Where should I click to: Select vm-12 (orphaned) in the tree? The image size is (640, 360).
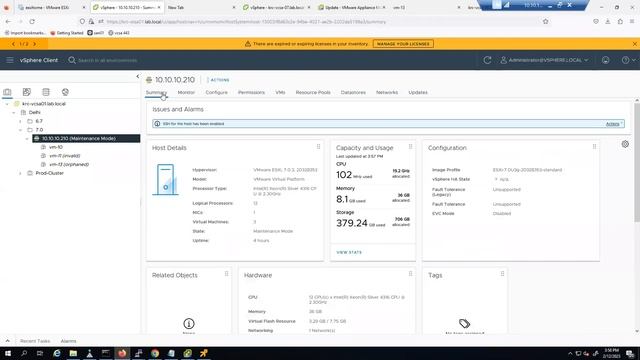tap(69, 164)
